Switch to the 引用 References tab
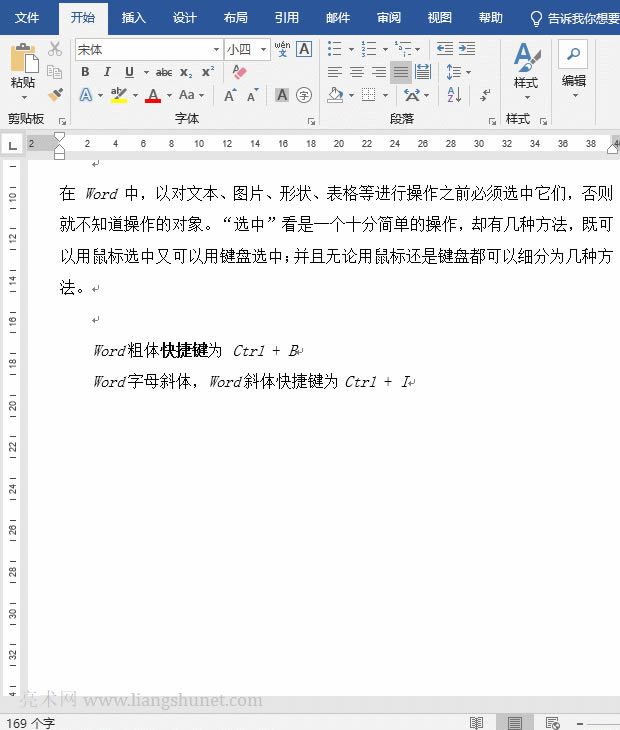 pyautogui.click(x=286, y=18)
